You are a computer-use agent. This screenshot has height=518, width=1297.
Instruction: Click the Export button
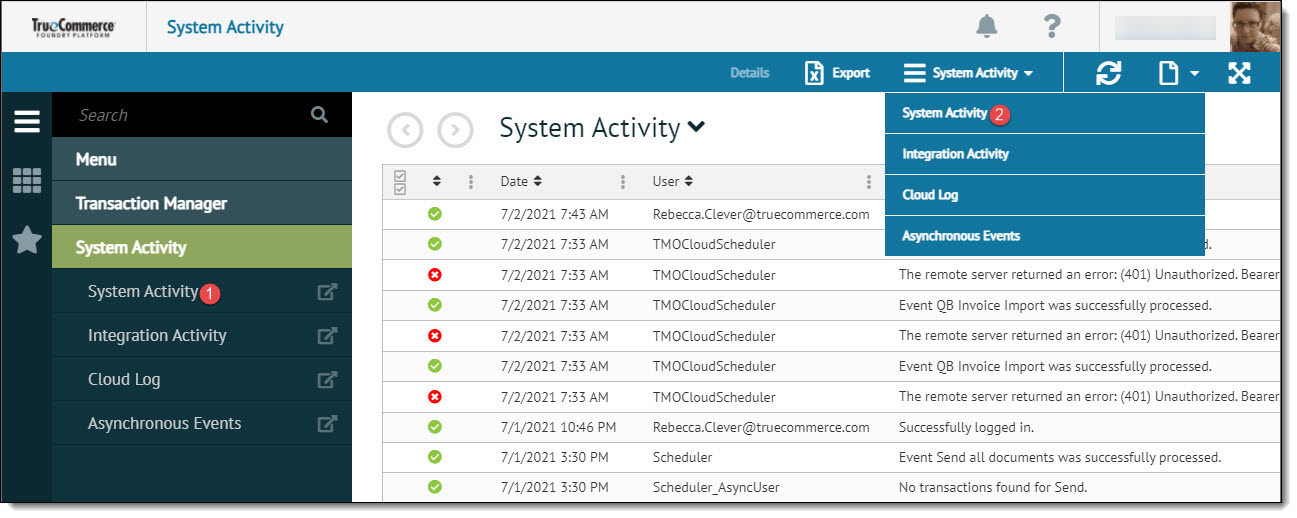tap(837, 73)
